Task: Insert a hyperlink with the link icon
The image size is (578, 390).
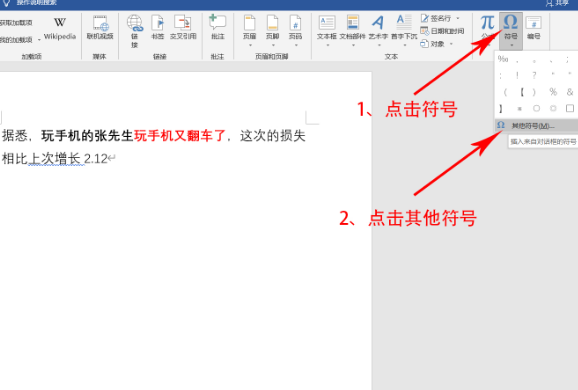Action: click(x=135, y=31)
